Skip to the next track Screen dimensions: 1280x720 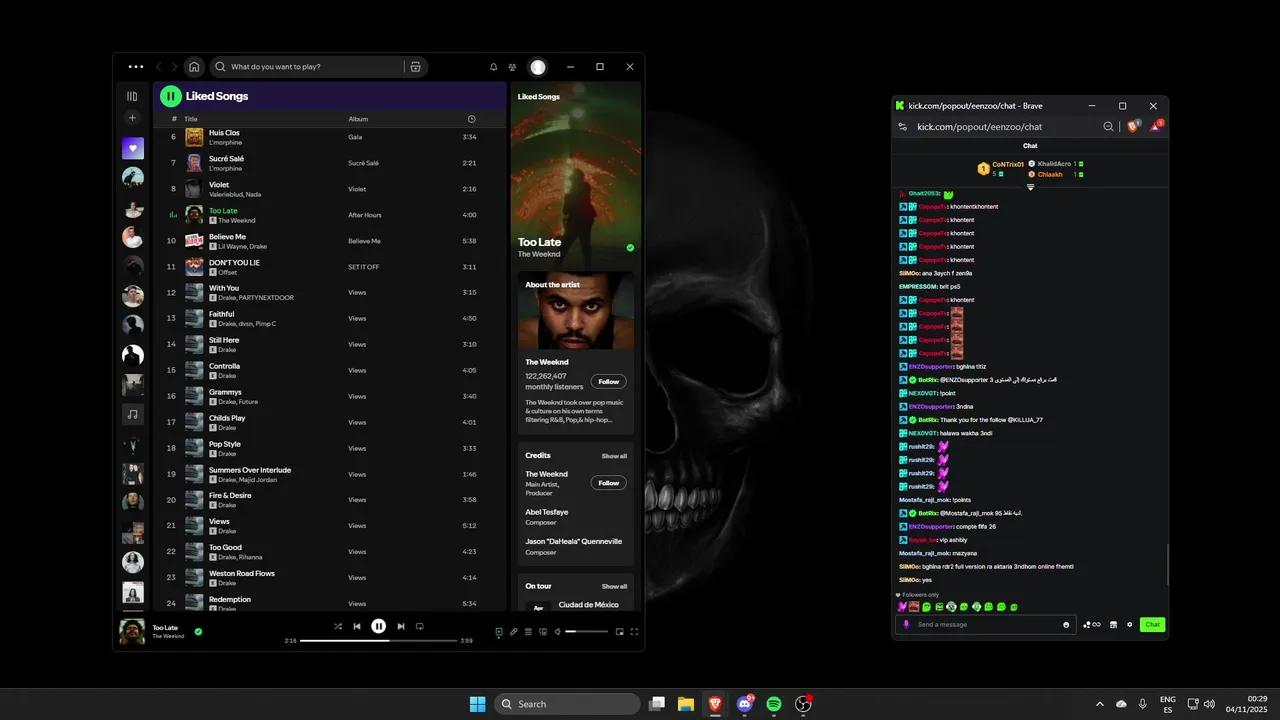[x=401, y=626]
